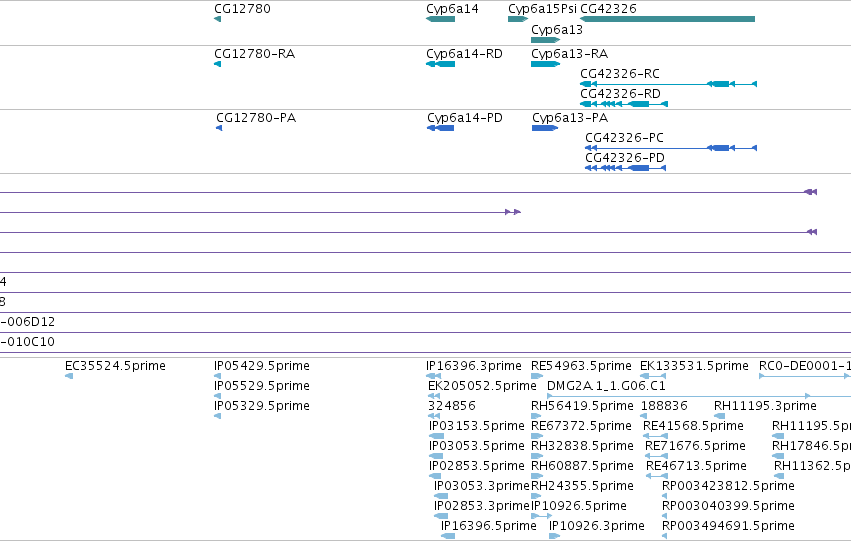Viewport: 851px width, 541px height.
Task: Click the EK133531.5prime EST glyph
Action: tap(653, 376)
